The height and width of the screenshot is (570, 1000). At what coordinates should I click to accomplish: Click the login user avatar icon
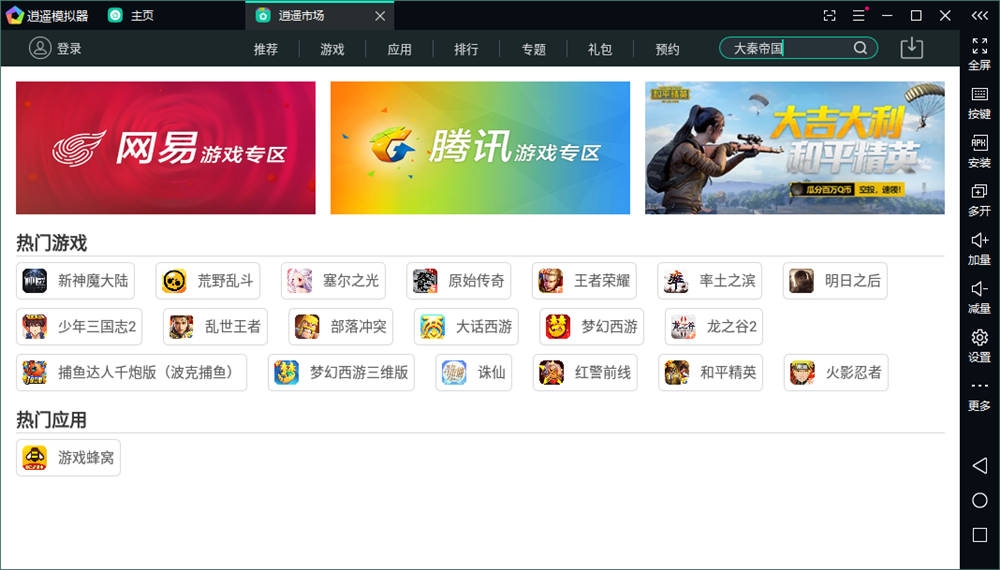click(40, 48)
